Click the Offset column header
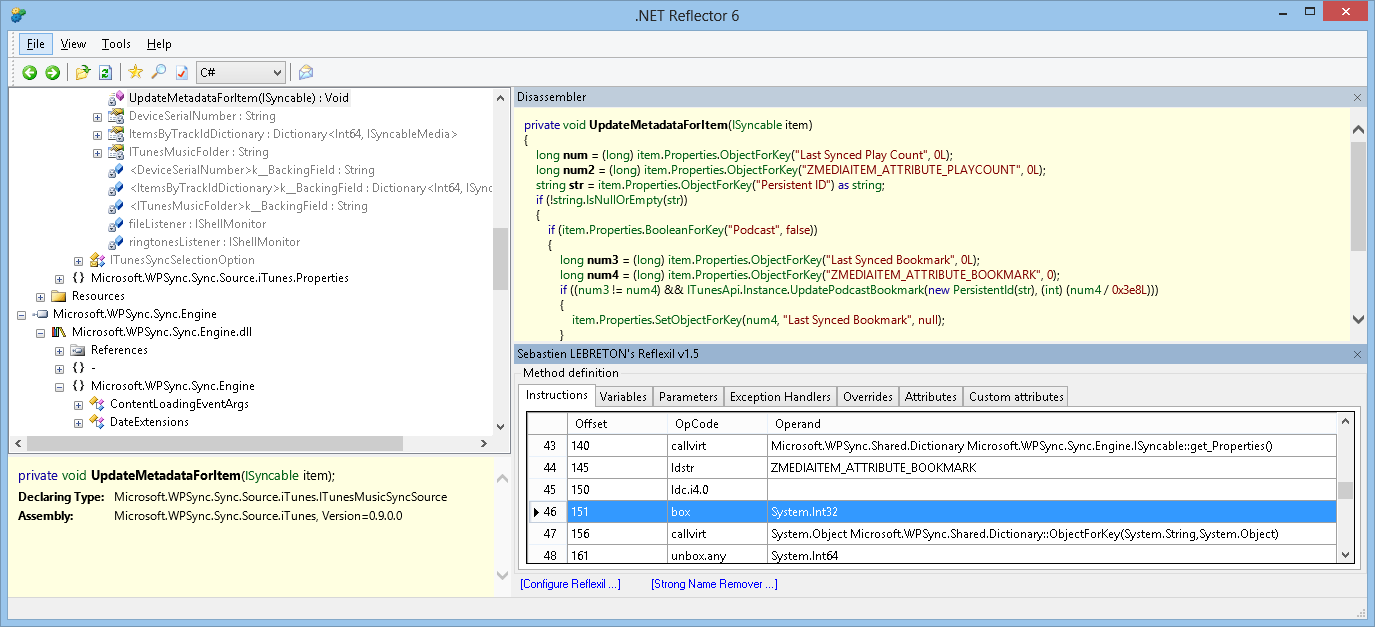 pos(617,424)
